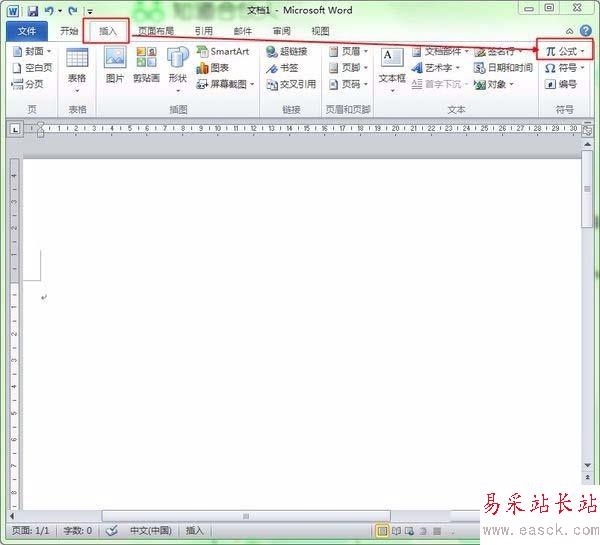Viewport: 600px width, 545px height.
Task: Switch to Draft view
Action: 437,531
